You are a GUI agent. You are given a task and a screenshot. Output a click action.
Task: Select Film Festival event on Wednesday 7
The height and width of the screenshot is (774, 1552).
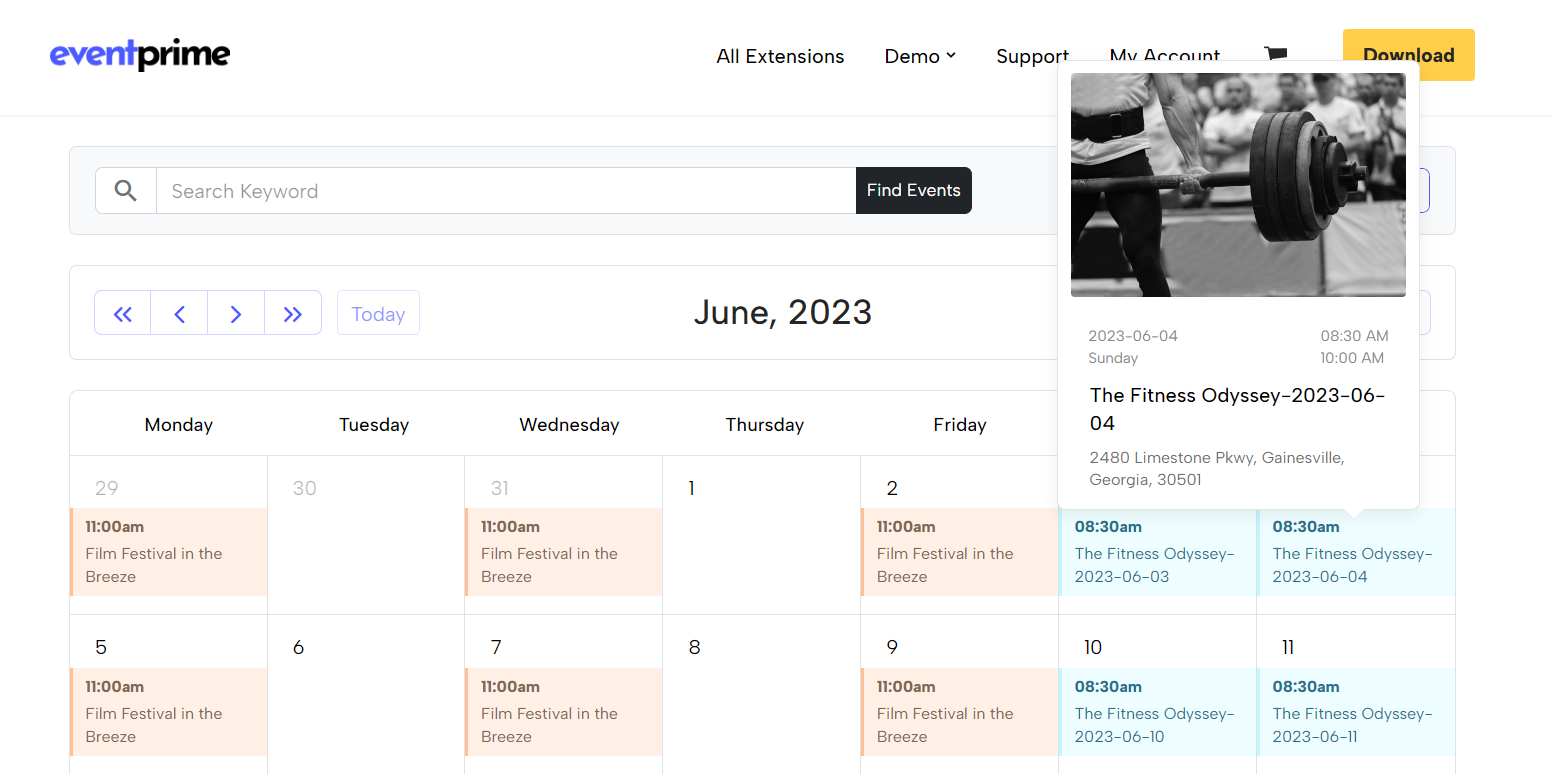coord(563,712)
